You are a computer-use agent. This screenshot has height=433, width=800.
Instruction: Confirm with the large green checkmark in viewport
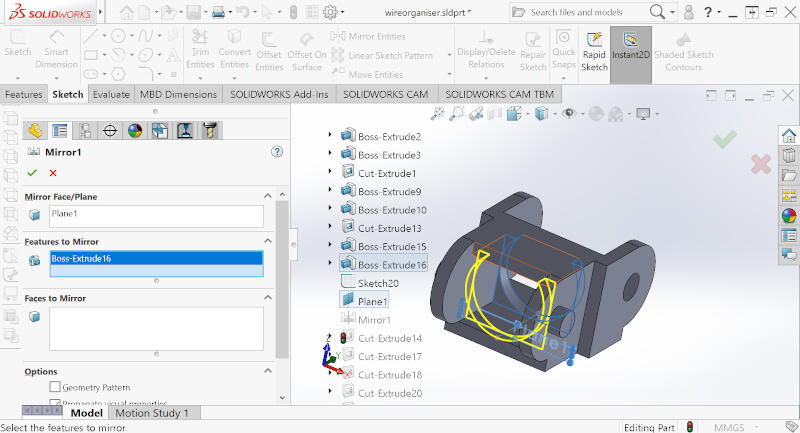click(x=725, y=139)
